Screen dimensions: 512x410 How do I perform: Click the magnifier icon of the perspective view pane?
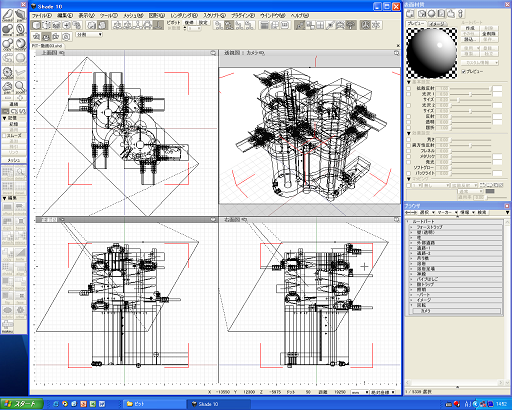pyautogui.click(x=396, y=53)
